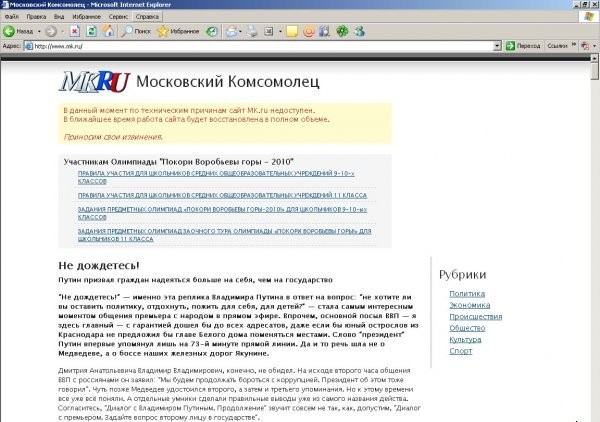Screen dimensions: 600x422
Task: Refresh the page with green arrows icon
Action: tap(91, 31)
